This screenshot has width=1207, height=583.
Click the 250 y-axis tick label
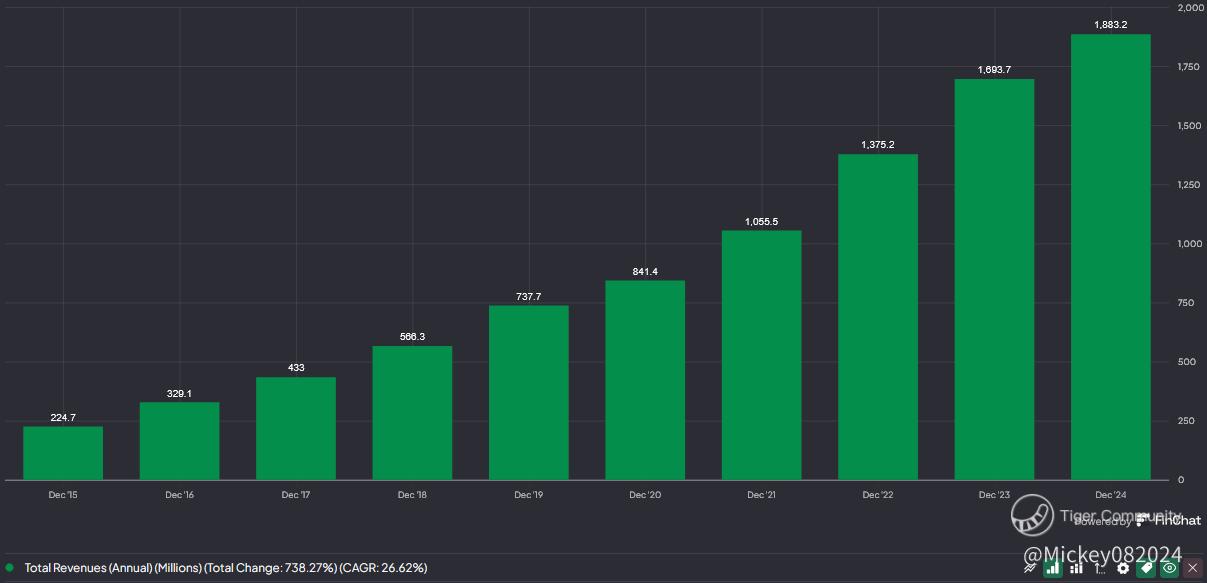pos(1185,420)
